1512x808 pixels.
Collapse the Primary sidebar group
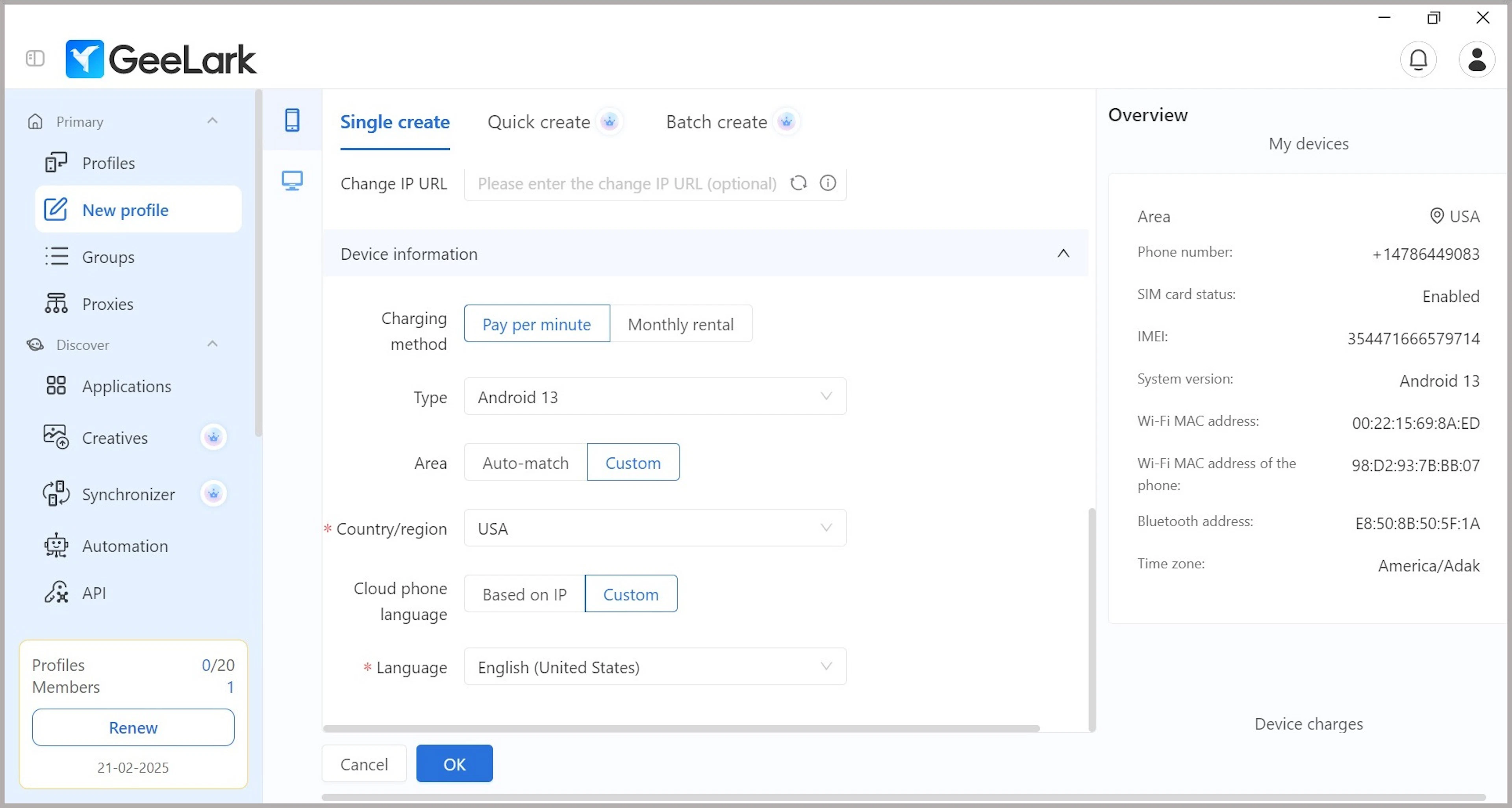point(213,121)
